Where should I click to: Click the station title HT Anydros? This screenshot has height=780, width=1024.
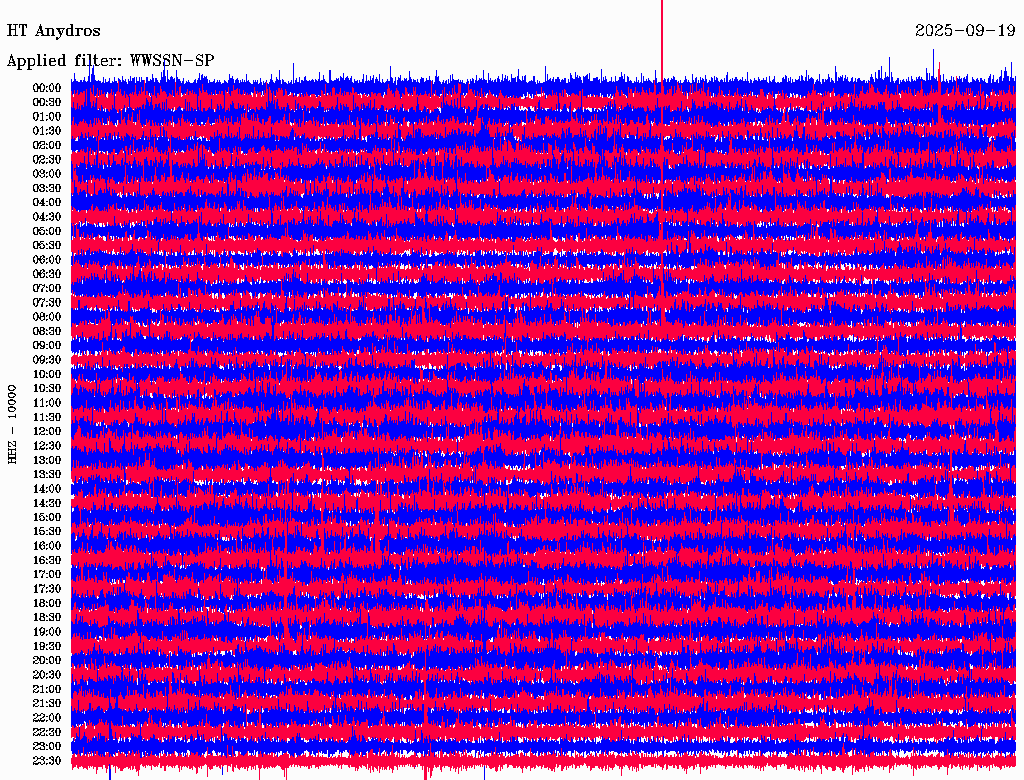coord(54,31)
